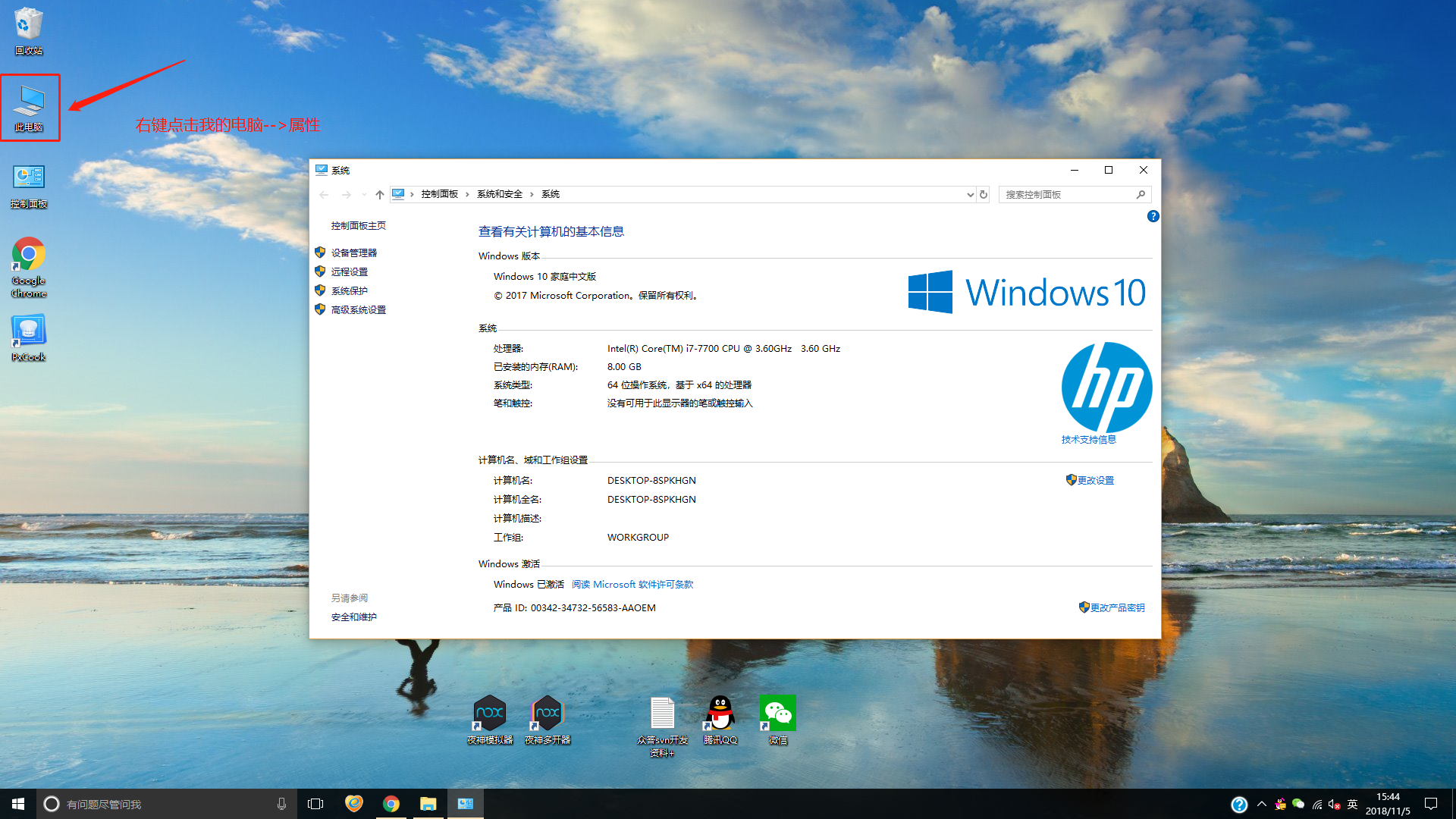Open recent locations dropdown arrow
Screen dimensions: 1456x819
364,195
